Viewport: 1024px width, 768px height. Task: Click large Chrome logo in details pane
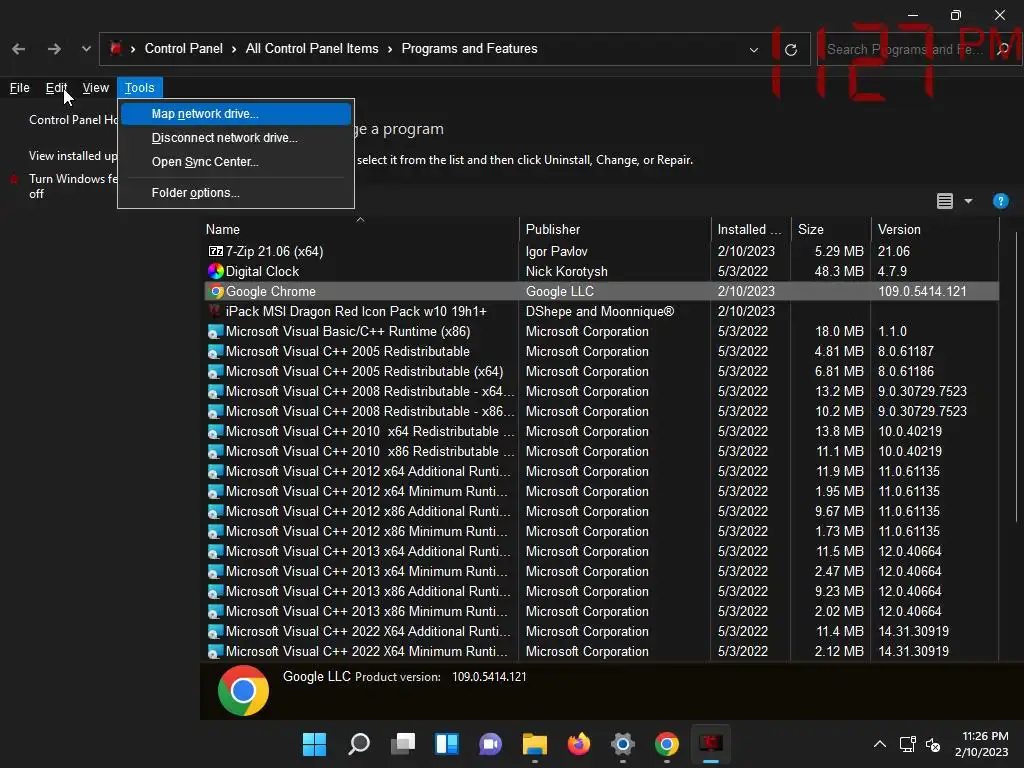243,690
